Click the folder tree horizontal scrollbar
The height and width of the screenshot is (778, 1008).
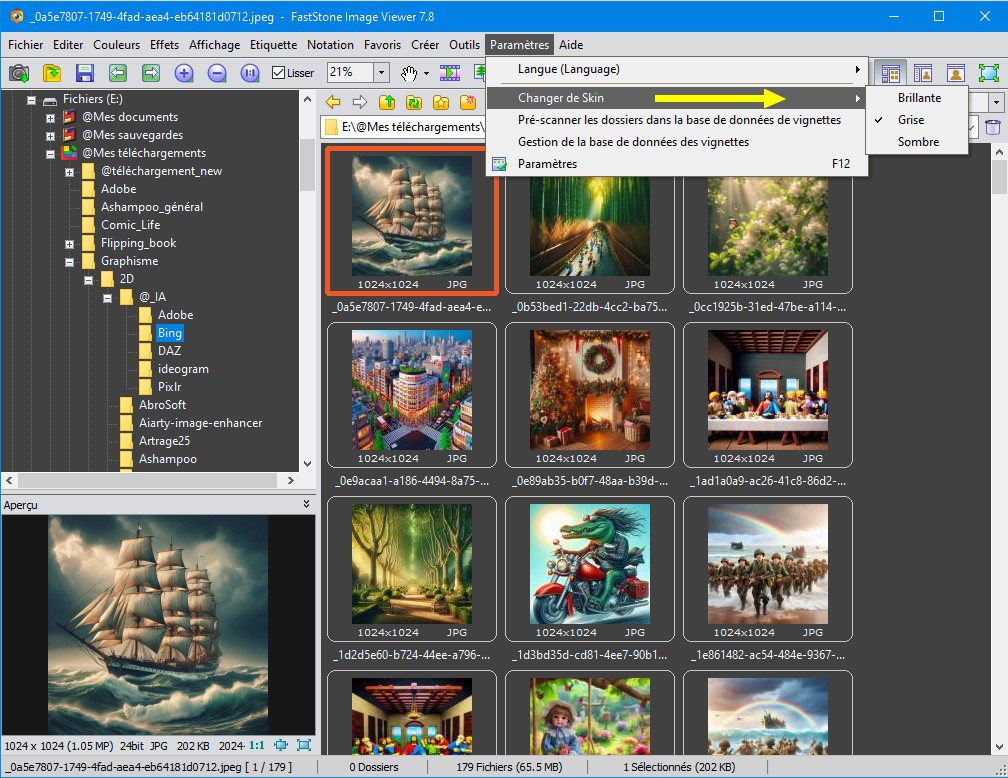[x=147, y=480]
